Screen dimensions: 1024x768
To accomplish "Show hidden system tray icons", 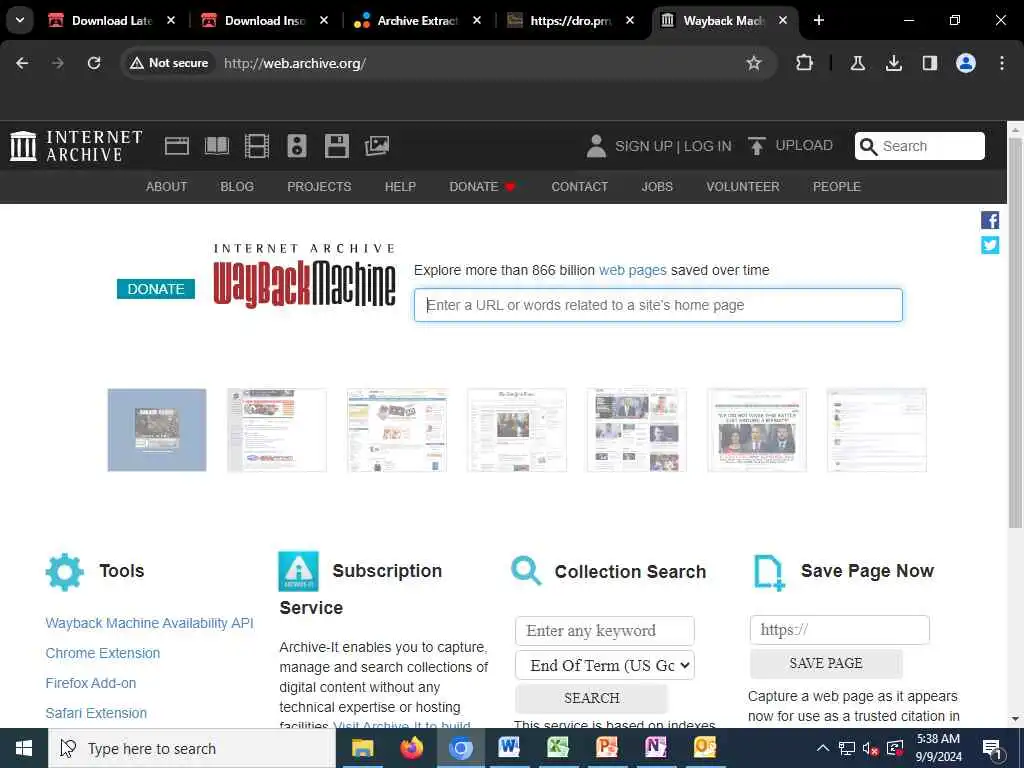I will coord(823,748).
